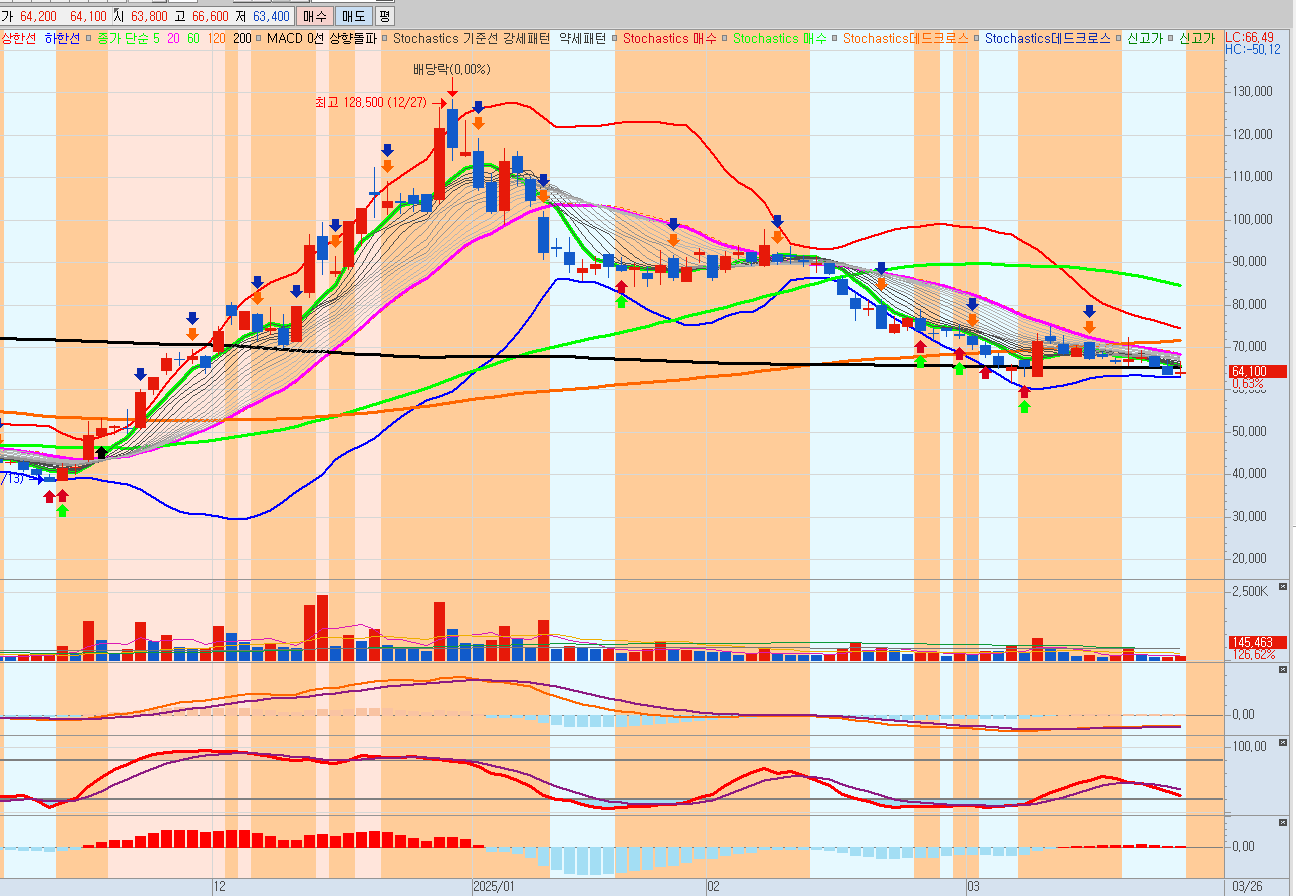
Task: Close the Stochastics indicator panel
Action: [x=1284, y=743]
